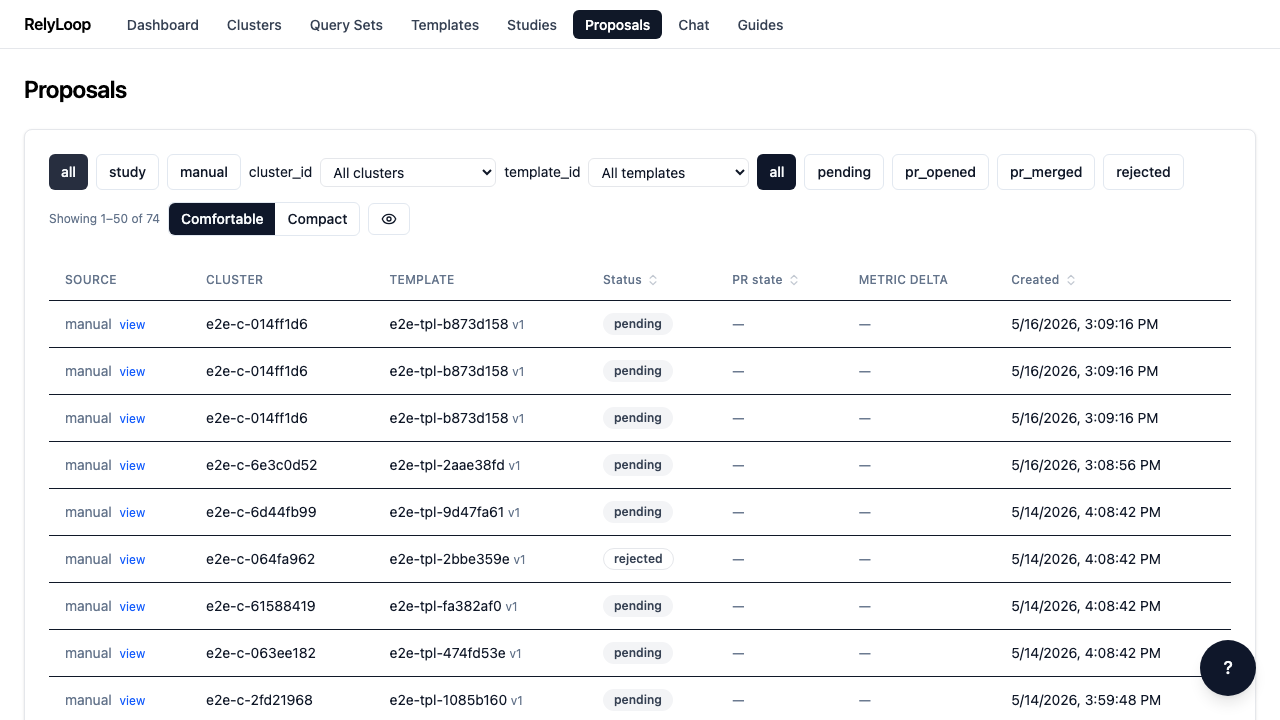Click template e2e-tpl-2aae38fd
This screenshot has height=720, width=1280.
[447, 465]
